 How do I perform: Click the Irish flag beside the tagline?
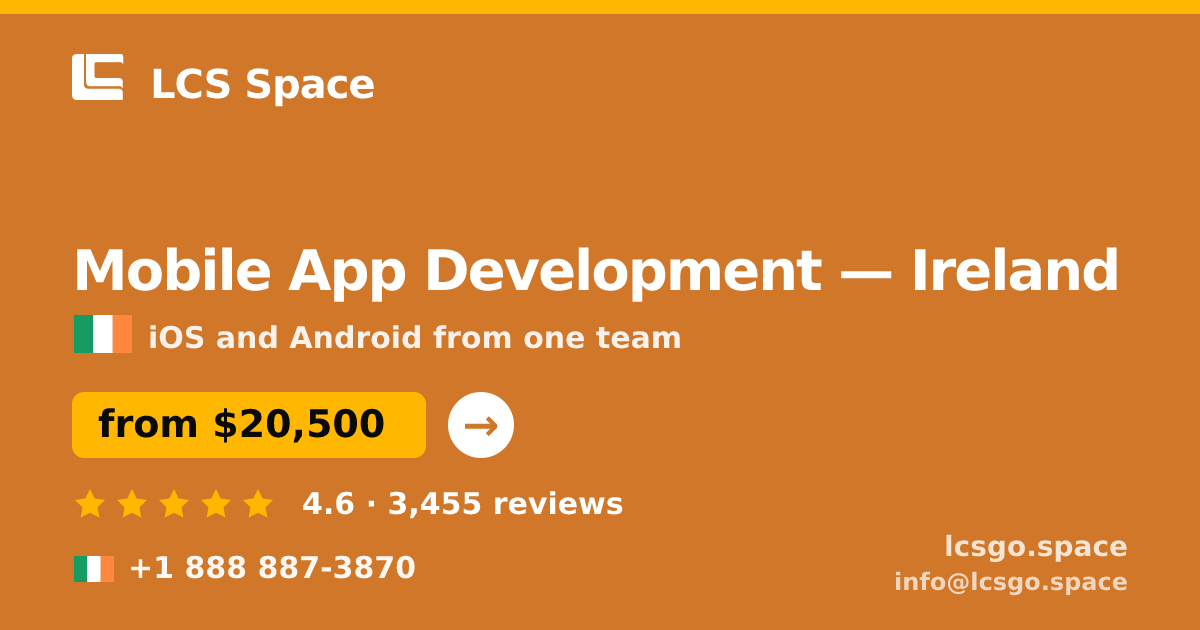tap(103, 334)
